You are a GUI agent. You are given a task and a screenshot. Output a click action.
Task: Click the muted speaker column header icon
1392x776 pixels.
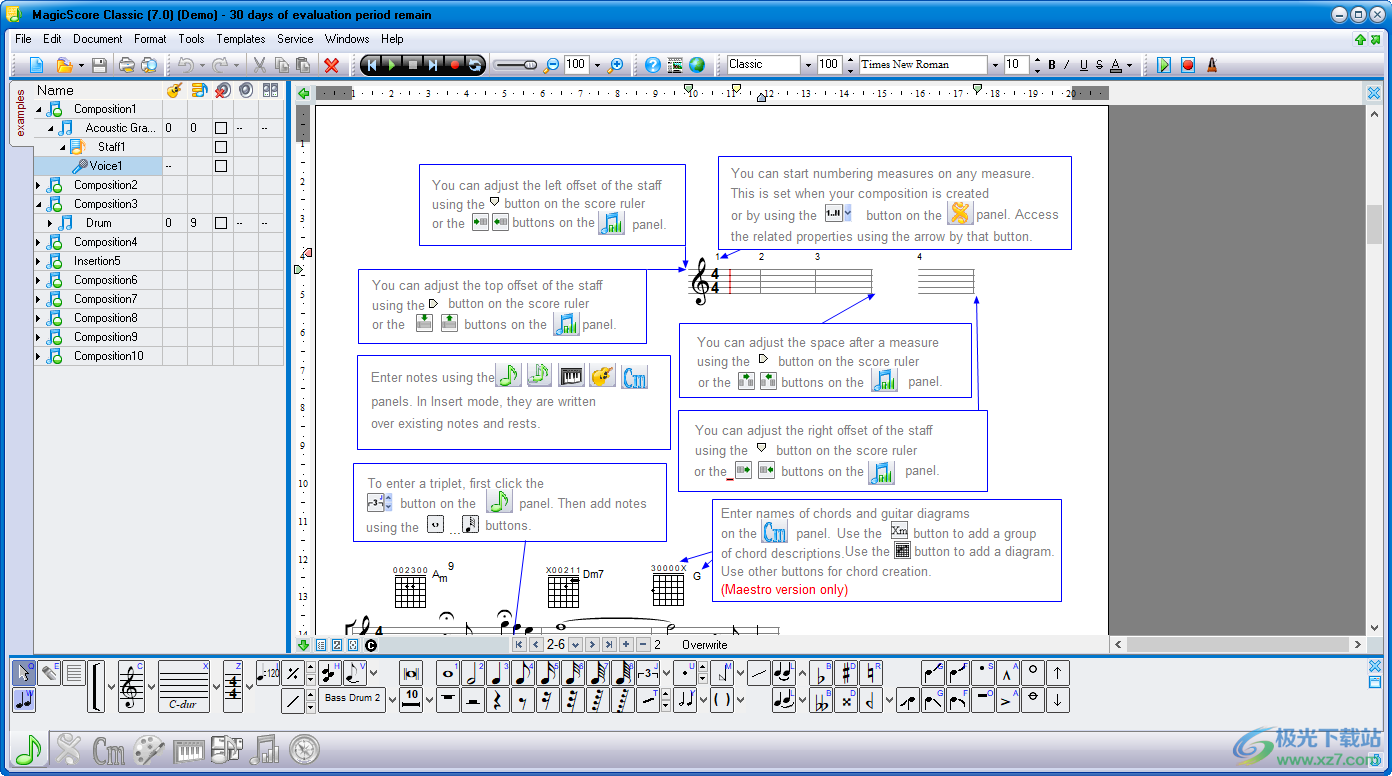[222, 90]
